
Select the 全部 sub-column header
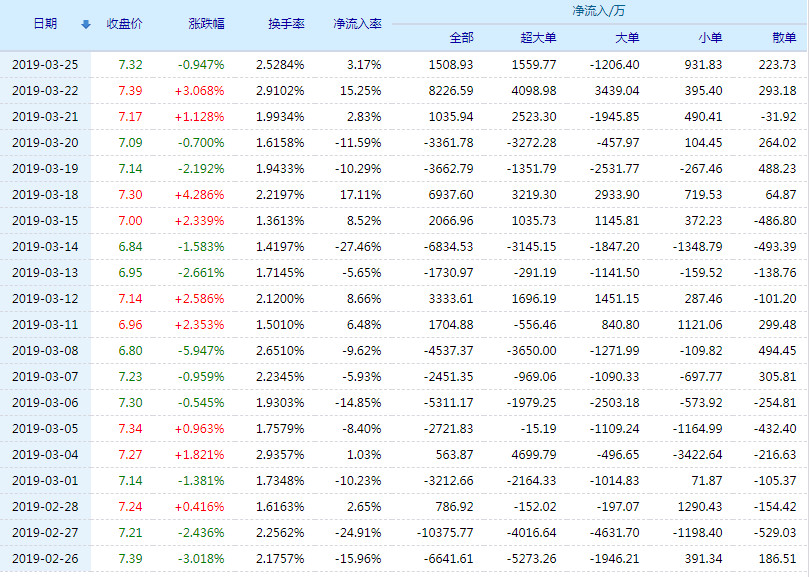coord(461,37)
